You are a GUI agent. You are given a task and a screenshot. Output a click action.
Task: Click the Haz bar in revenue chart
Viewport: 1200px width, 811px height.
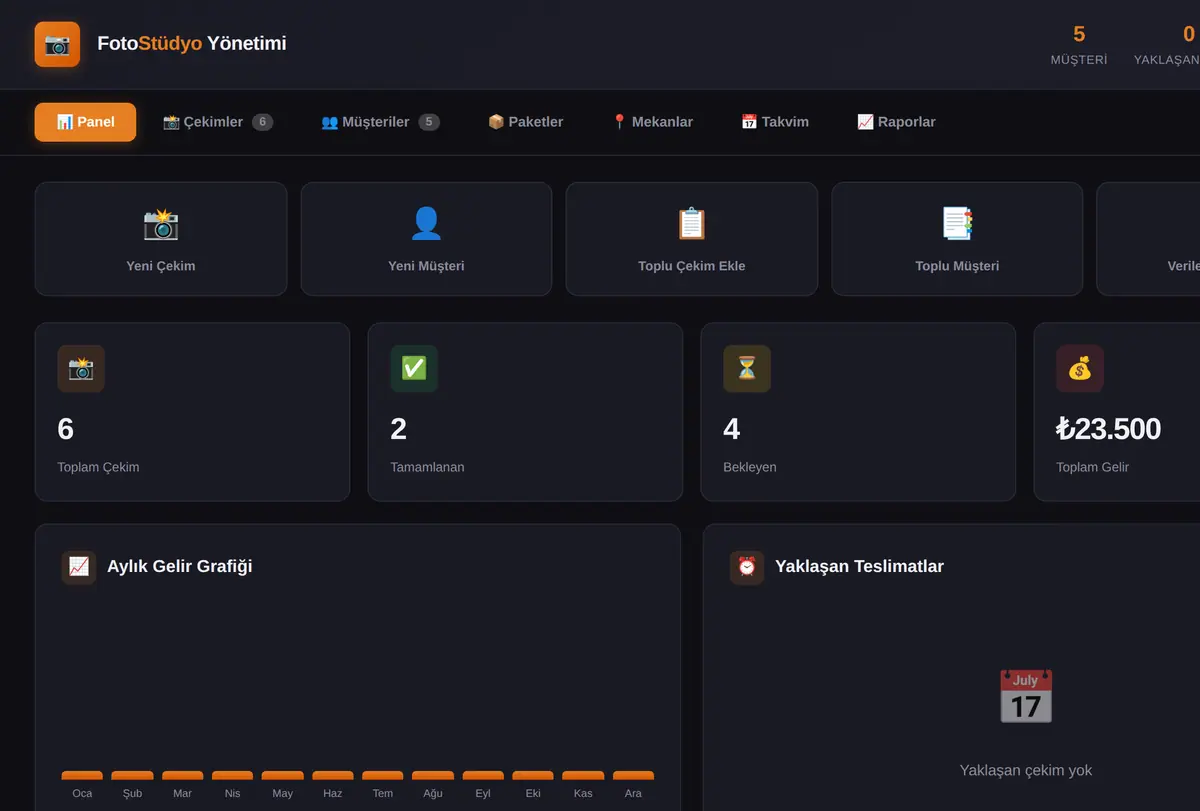click(x=333, y=775)
